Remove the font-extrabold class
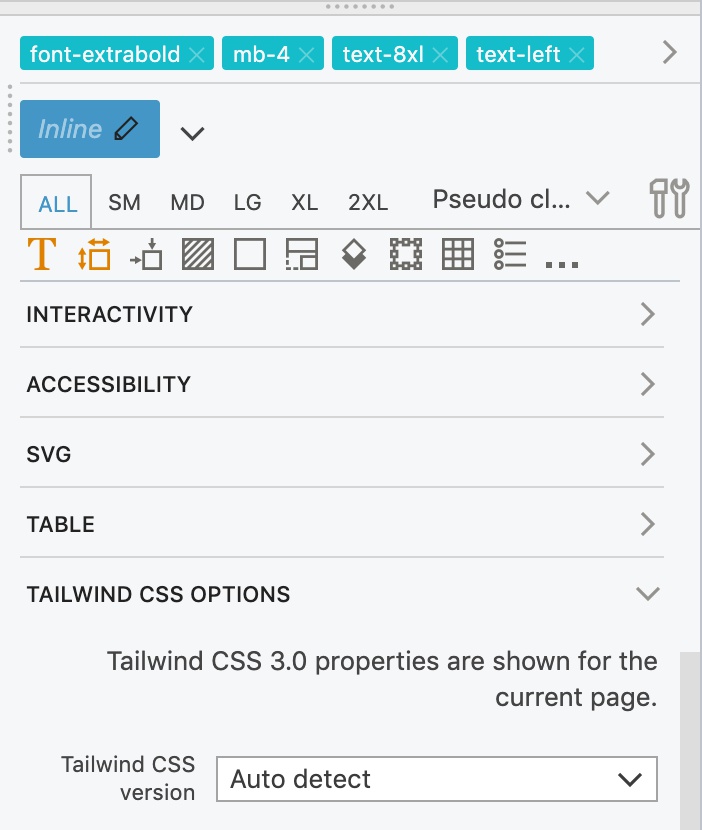Viewport: 702px width, 830px height. [x=197, y=55]
